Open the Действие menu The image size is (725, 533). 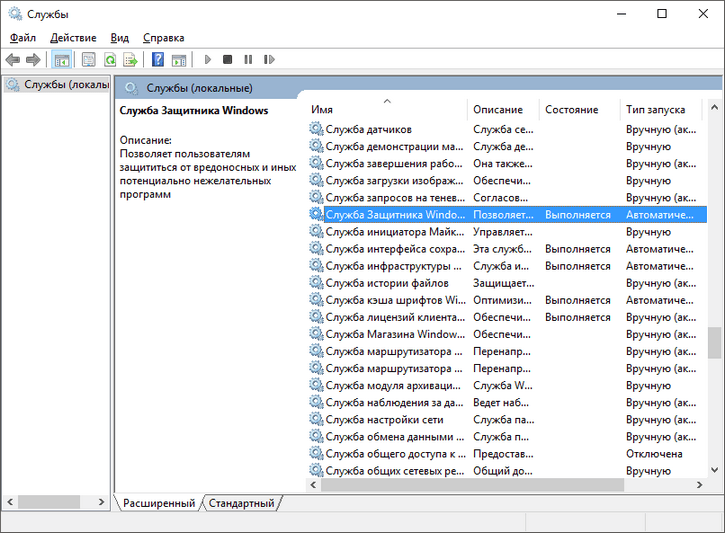coord(73,37)
